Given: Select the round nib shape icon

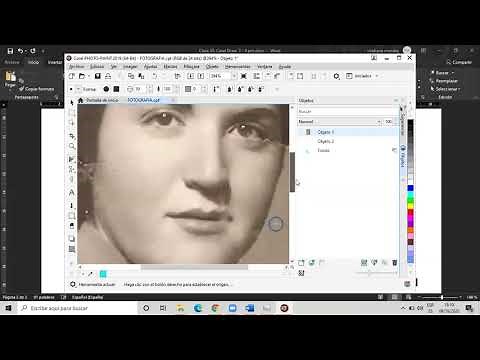Looking at the screenshot, I should tap(106, 89).
